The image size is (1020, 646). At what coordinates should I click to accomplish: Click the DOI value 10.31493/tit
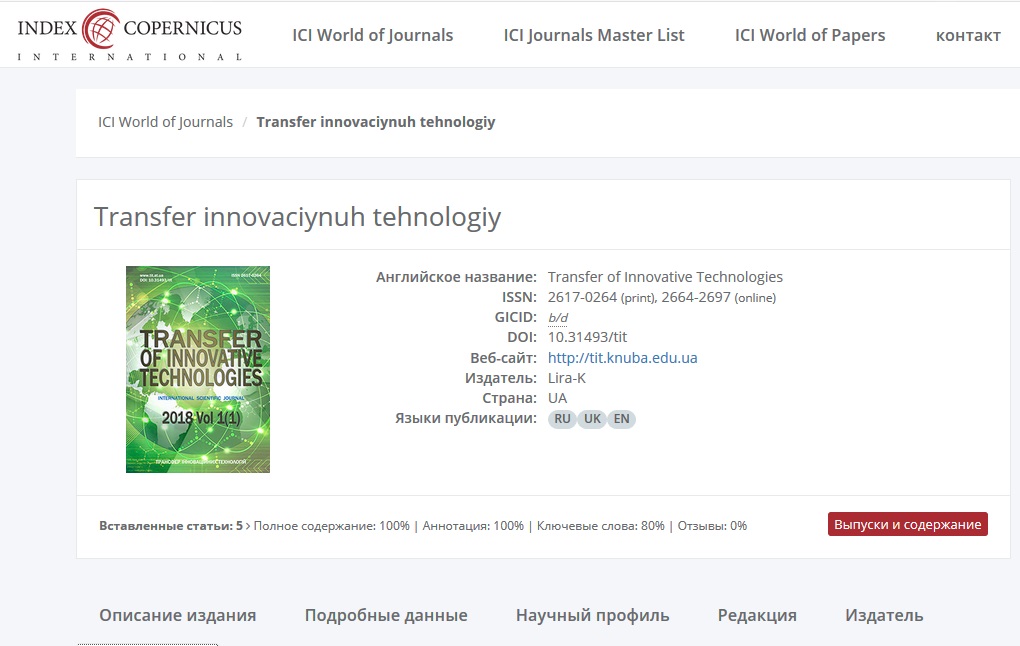click(x=587, y=337)
